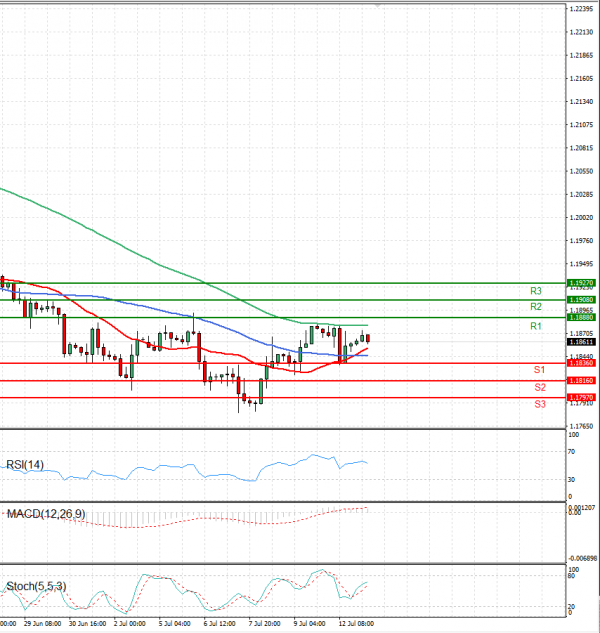Click the MACD -0.006898 scale value
The height and width of the screenshot is (633, 600).
pyautogui.click(x=583, y=558)
